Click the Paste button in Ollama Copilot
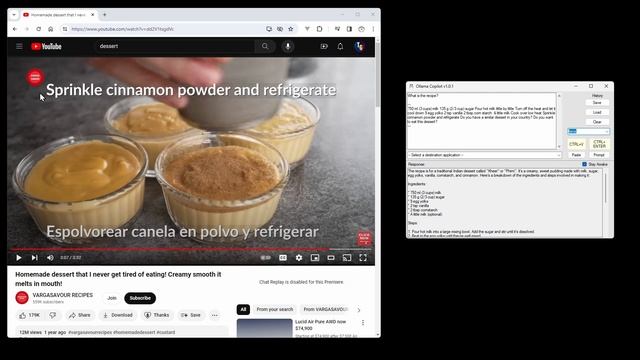The image size is (640, 360). (576, 155)
